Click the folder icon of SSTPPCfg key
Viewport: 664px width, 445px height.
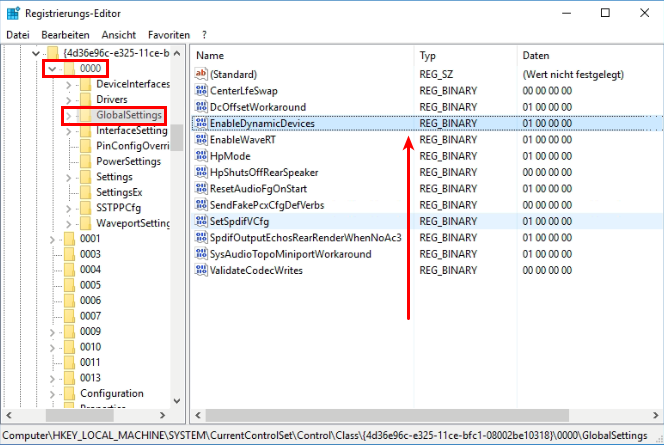pos(86,208)
